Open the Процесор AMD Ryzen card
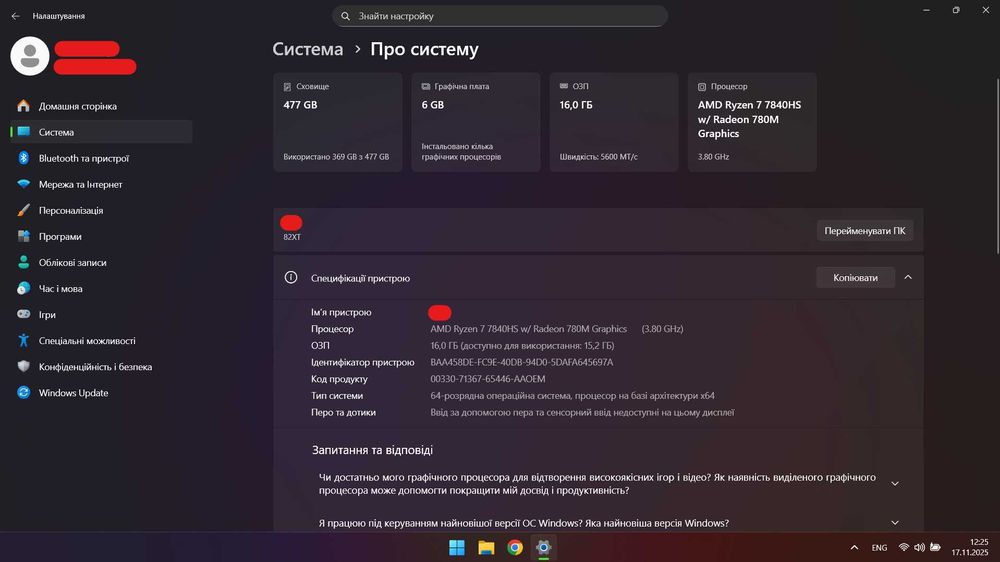 coord(752,122)
